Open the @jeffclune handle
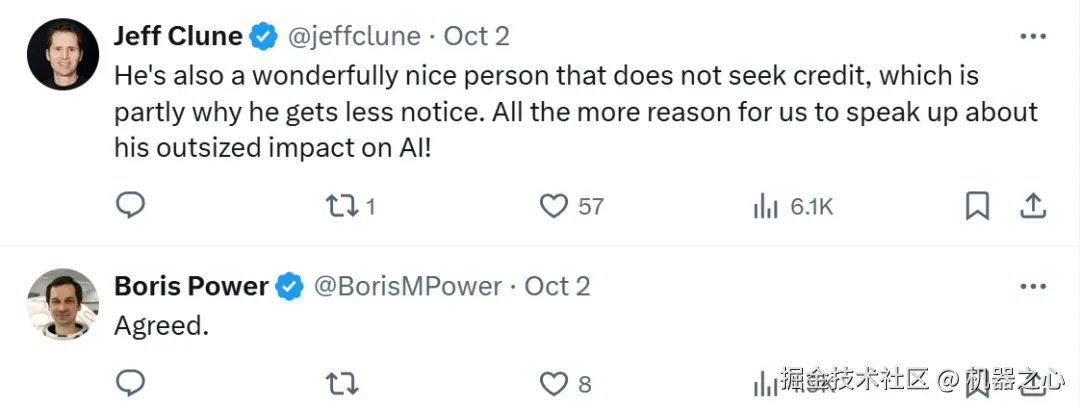The height and width of the screenshot is (407, 1080). pyautogui.click(x=354, y=37)
